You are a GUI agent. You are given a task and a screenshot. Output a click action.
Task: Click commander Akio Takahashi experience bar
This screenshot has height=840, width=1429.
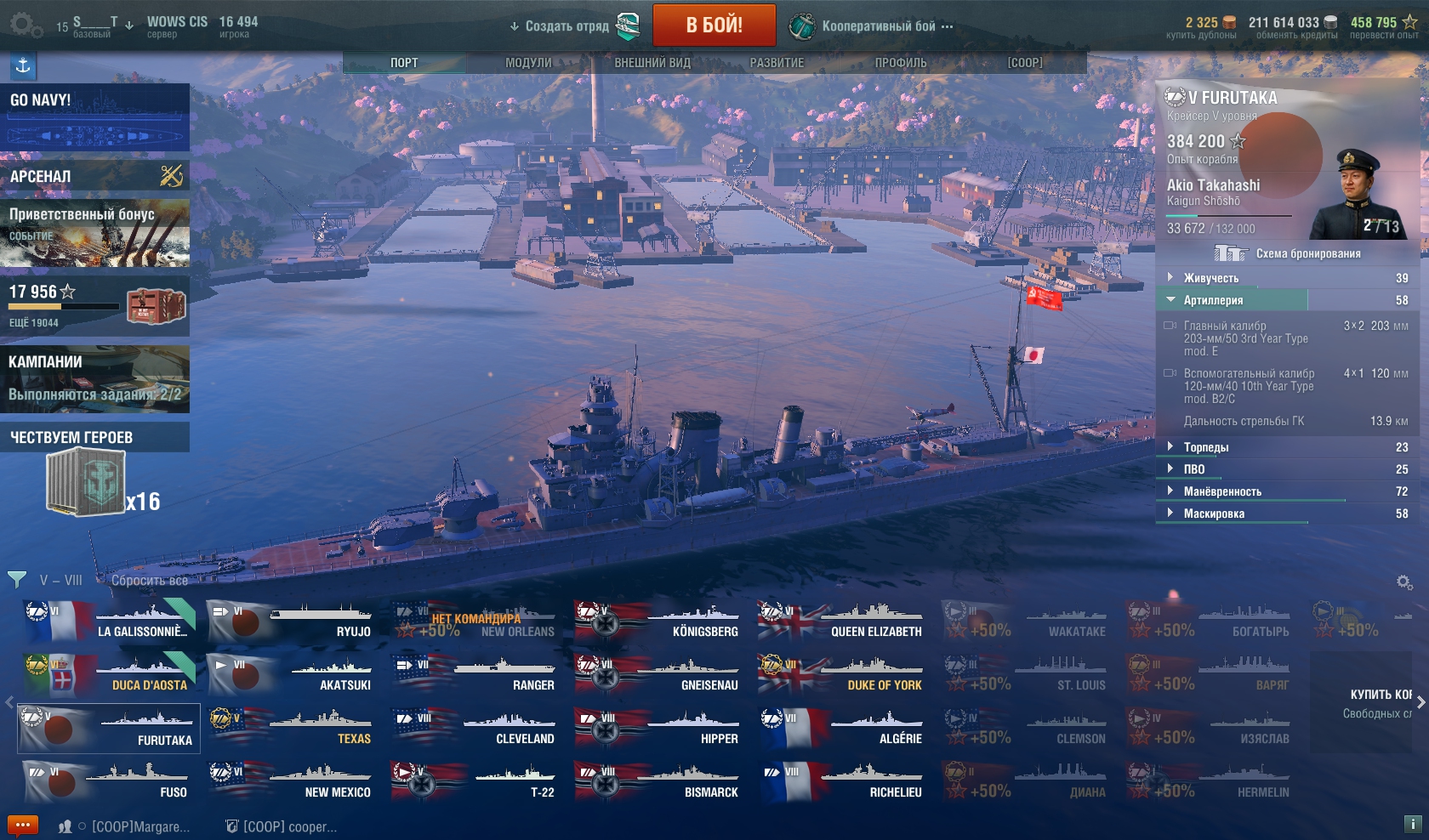tap(1229, 216)
